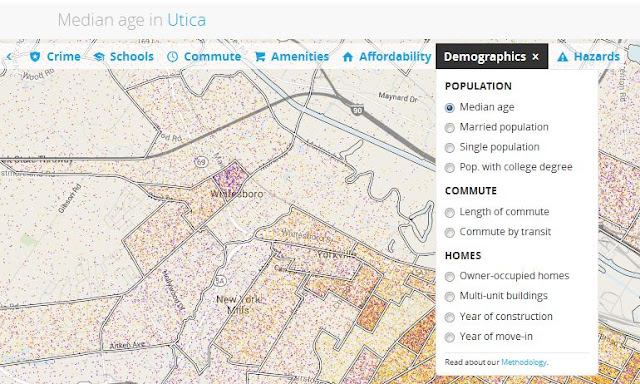Click the route 69 shield marker
The width and height of the screenshot is (640, 384).
202,162
